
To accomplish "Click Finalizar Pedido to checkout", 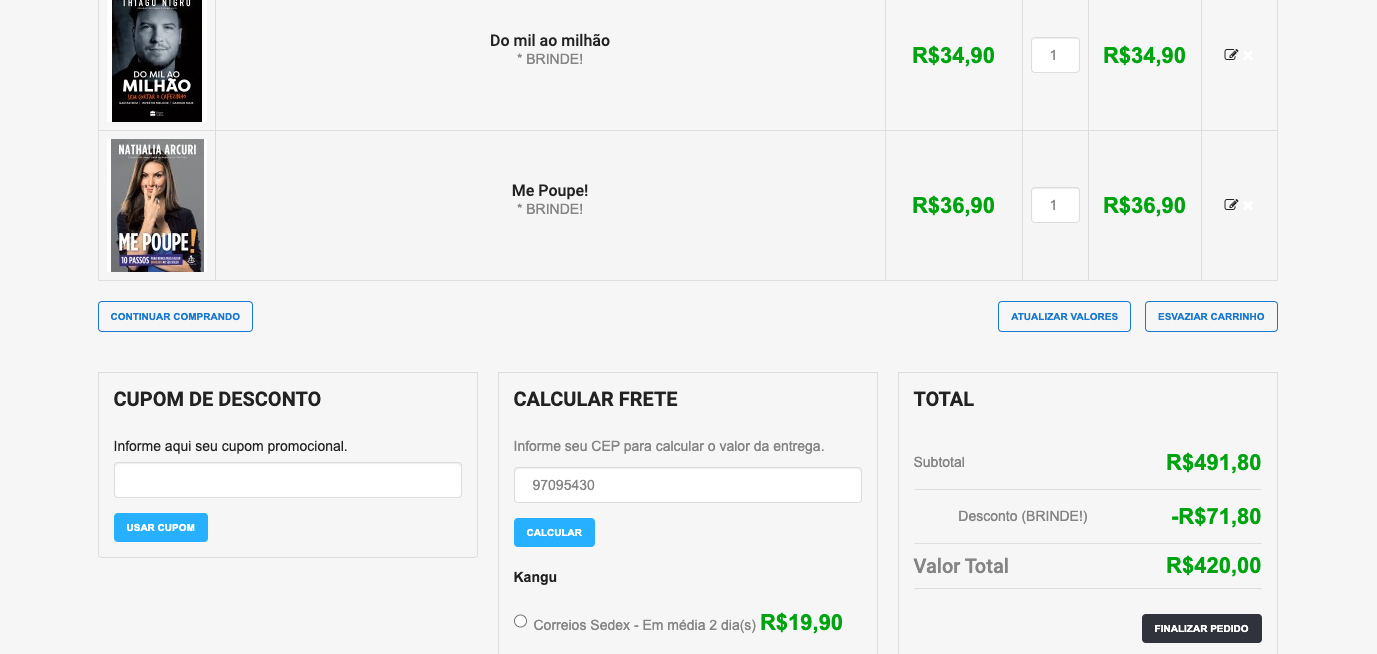I will click(x=1201, y=628).
